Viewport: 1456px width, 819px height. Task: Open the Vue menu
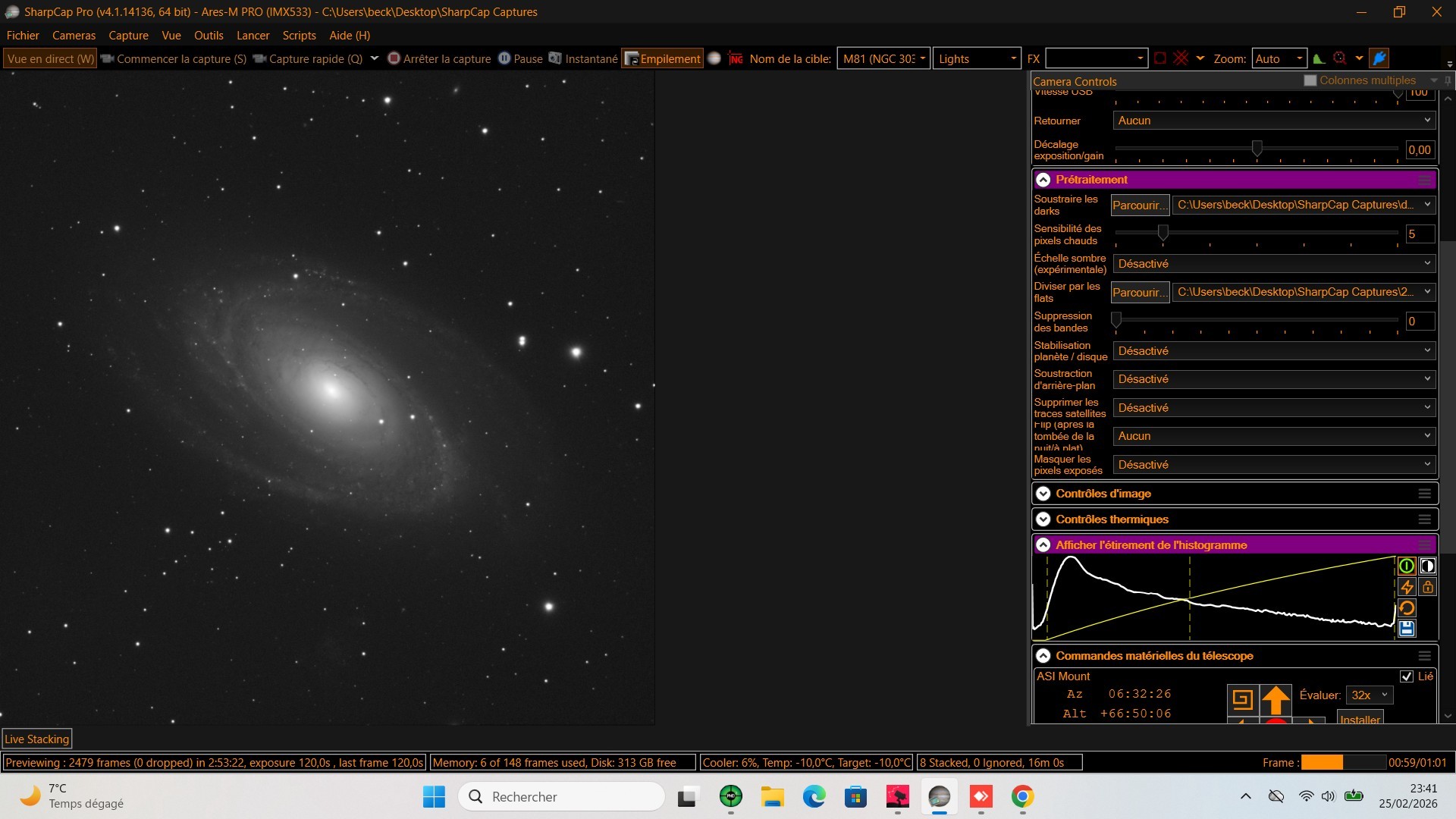pos(171,36)
